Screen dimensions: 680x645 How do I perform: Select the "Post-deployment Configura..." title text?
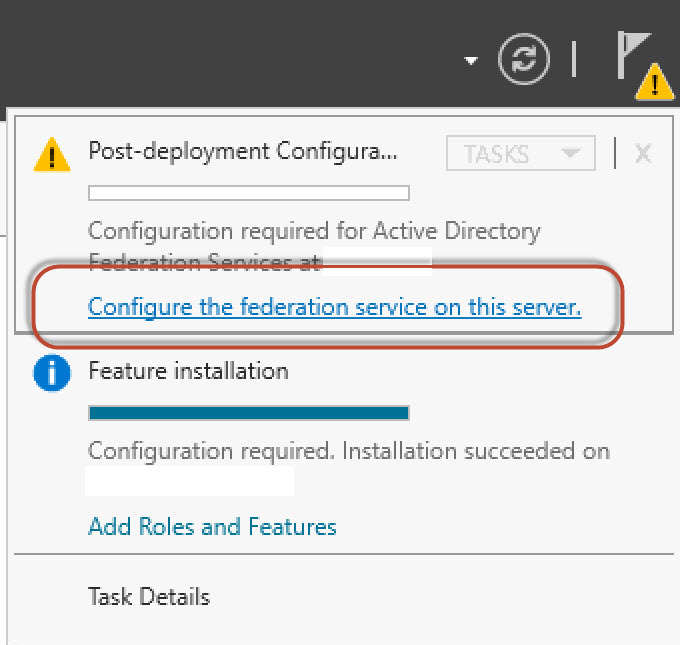tap(243, 152)
